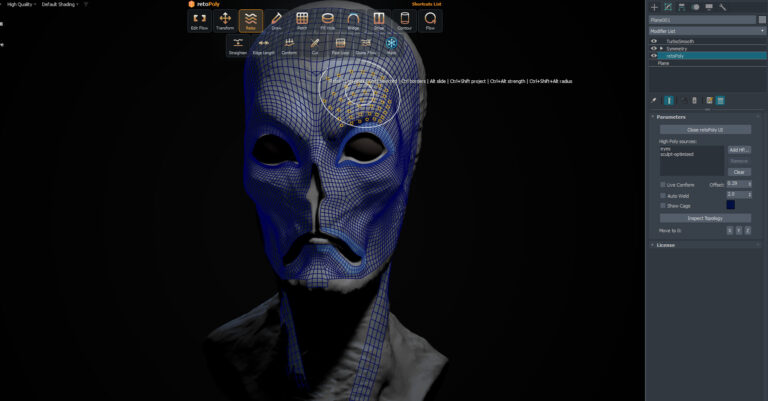This screenshot has height=401, width=768.
Task: Select the Quad Flow tool
Action: point(366,46)
